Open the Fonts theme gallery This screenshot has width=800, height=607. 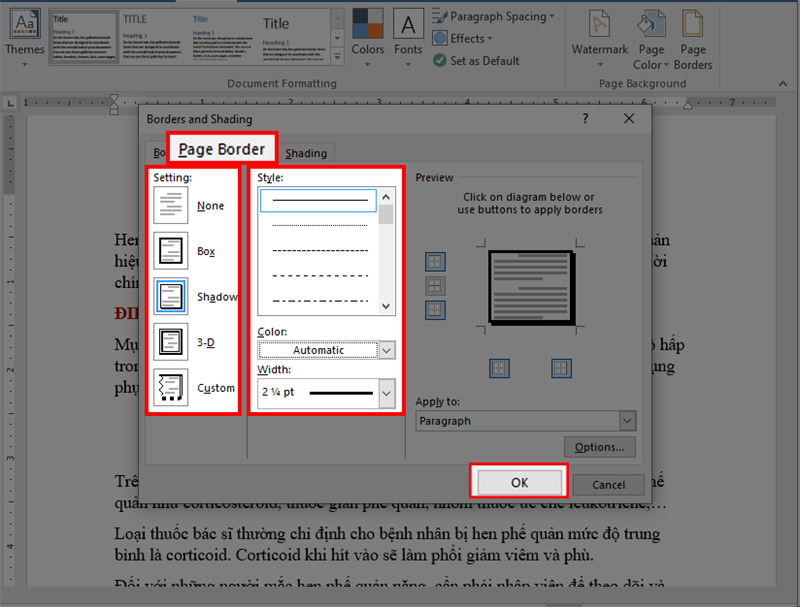(x=408, y=36)
